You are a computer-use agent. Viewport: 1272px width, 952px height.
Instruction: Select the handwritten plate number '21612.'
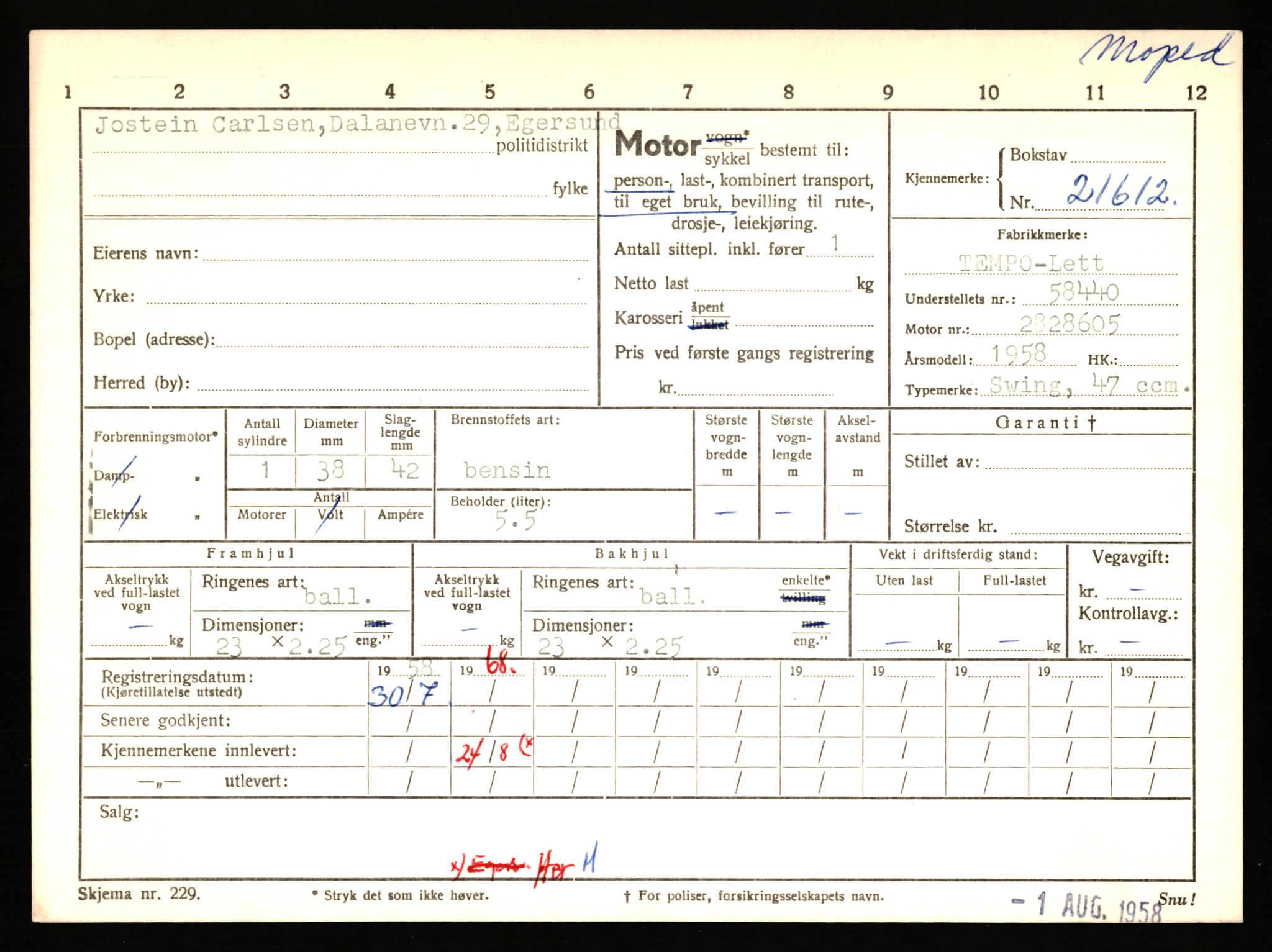point(1122,191)
